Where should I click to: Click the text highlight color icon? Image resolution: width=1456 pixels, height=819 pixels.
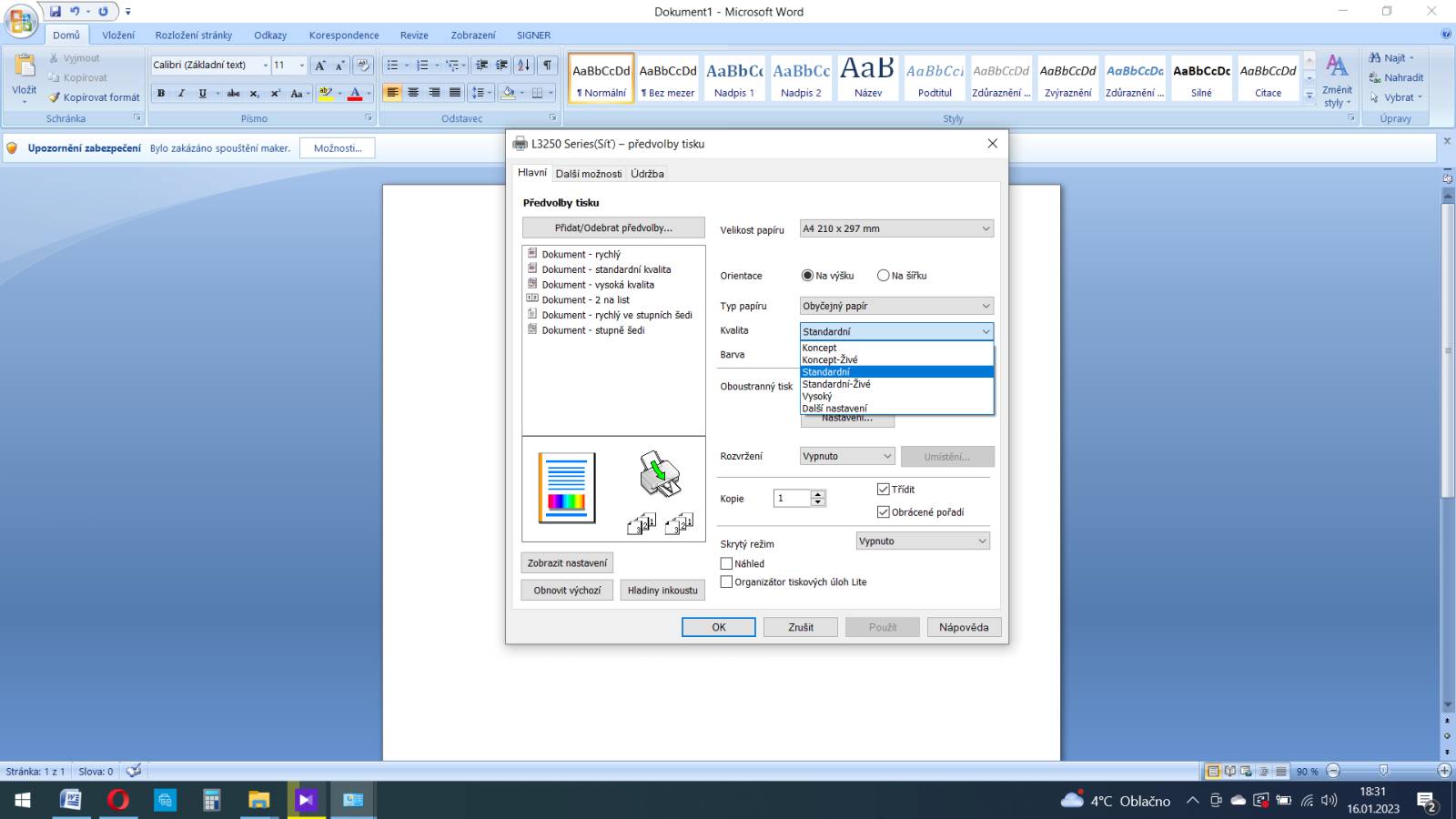pos(326,93)
